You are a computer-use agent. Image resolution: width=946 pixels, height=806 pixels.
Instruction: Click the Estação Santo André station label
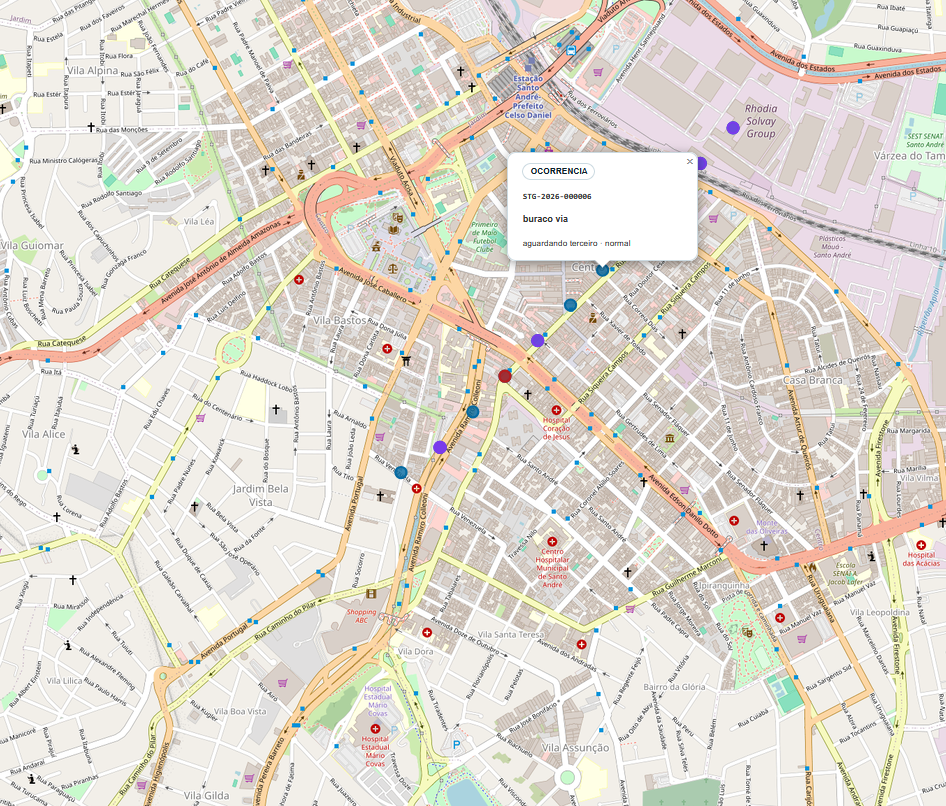529,97
